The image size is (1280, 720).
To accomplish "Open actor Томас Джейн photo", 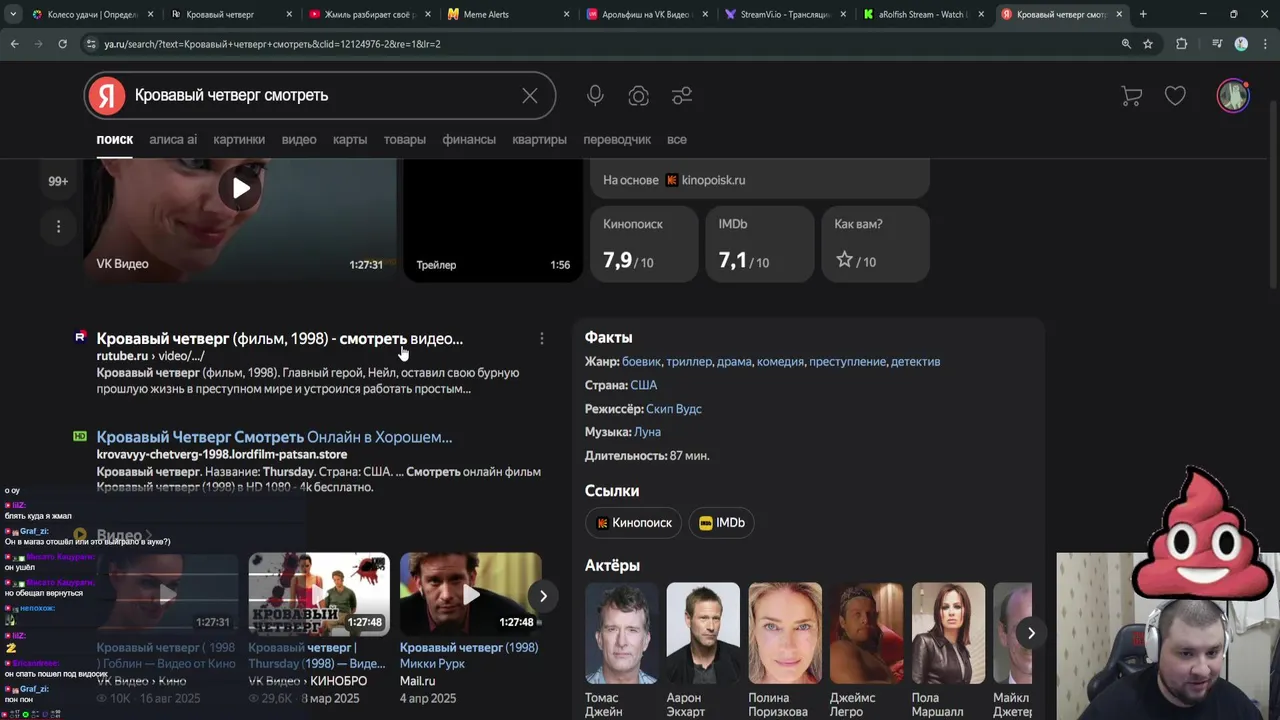I will (622, 633).
